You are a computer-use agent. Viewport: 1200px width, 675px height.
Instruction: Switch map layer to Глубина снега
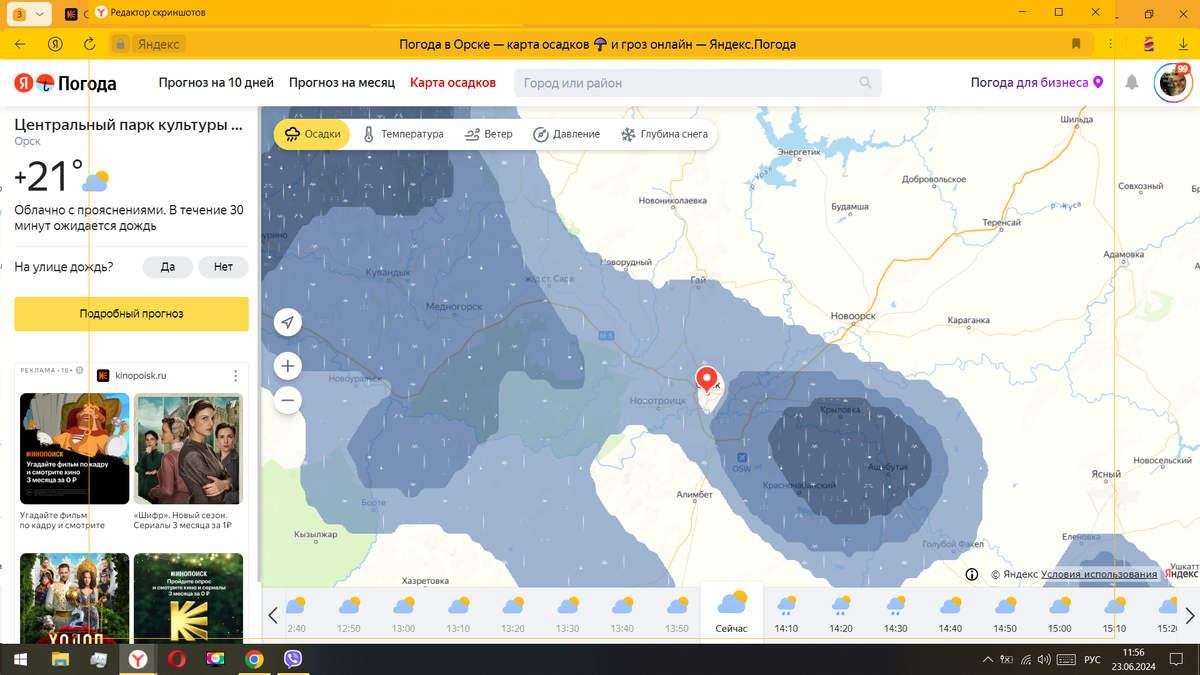click(664, 134)
